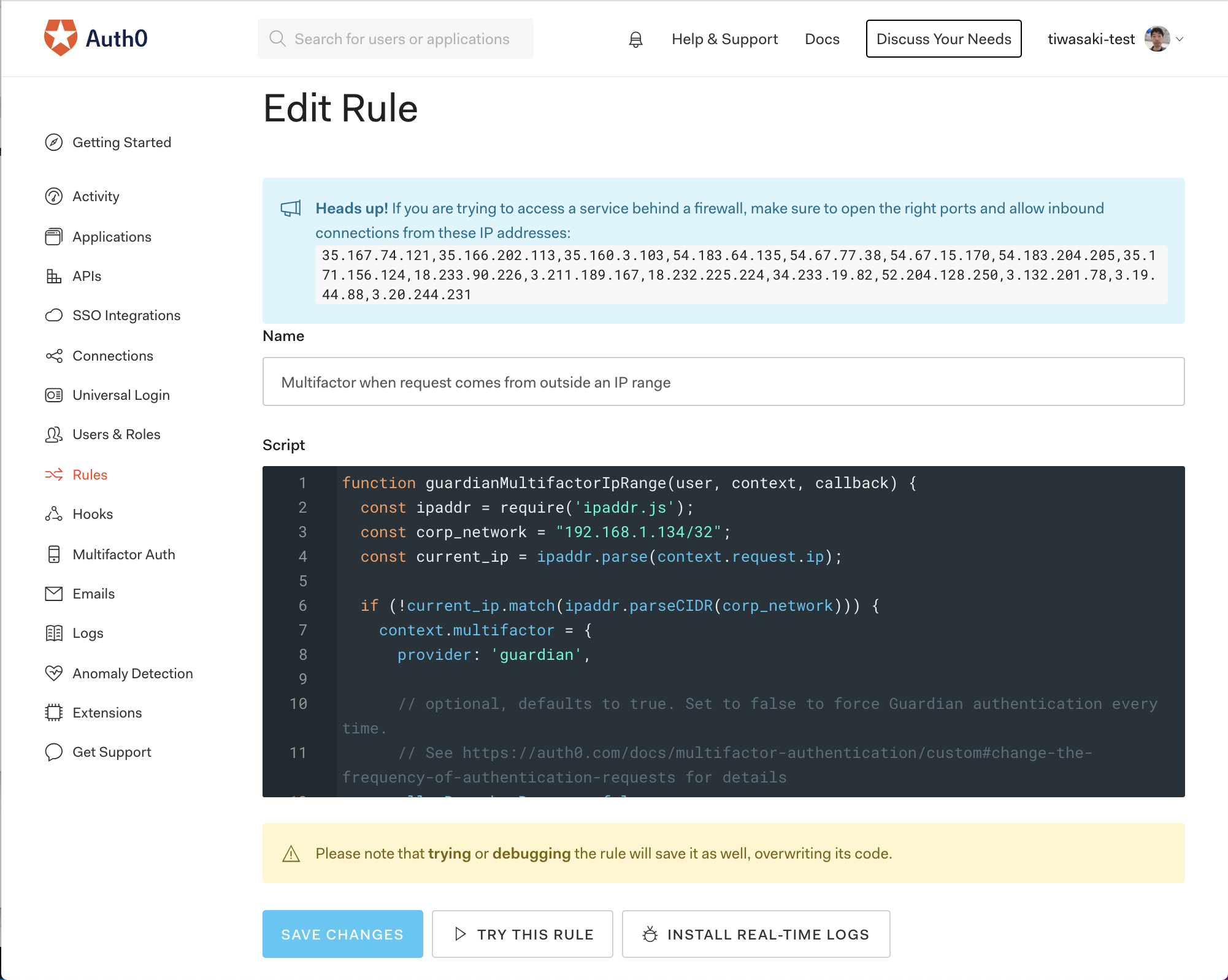Click the firewall IP address list
The width and height of the screenshot is (1228, 980).
pyautogui.click(x=741, y=275)
